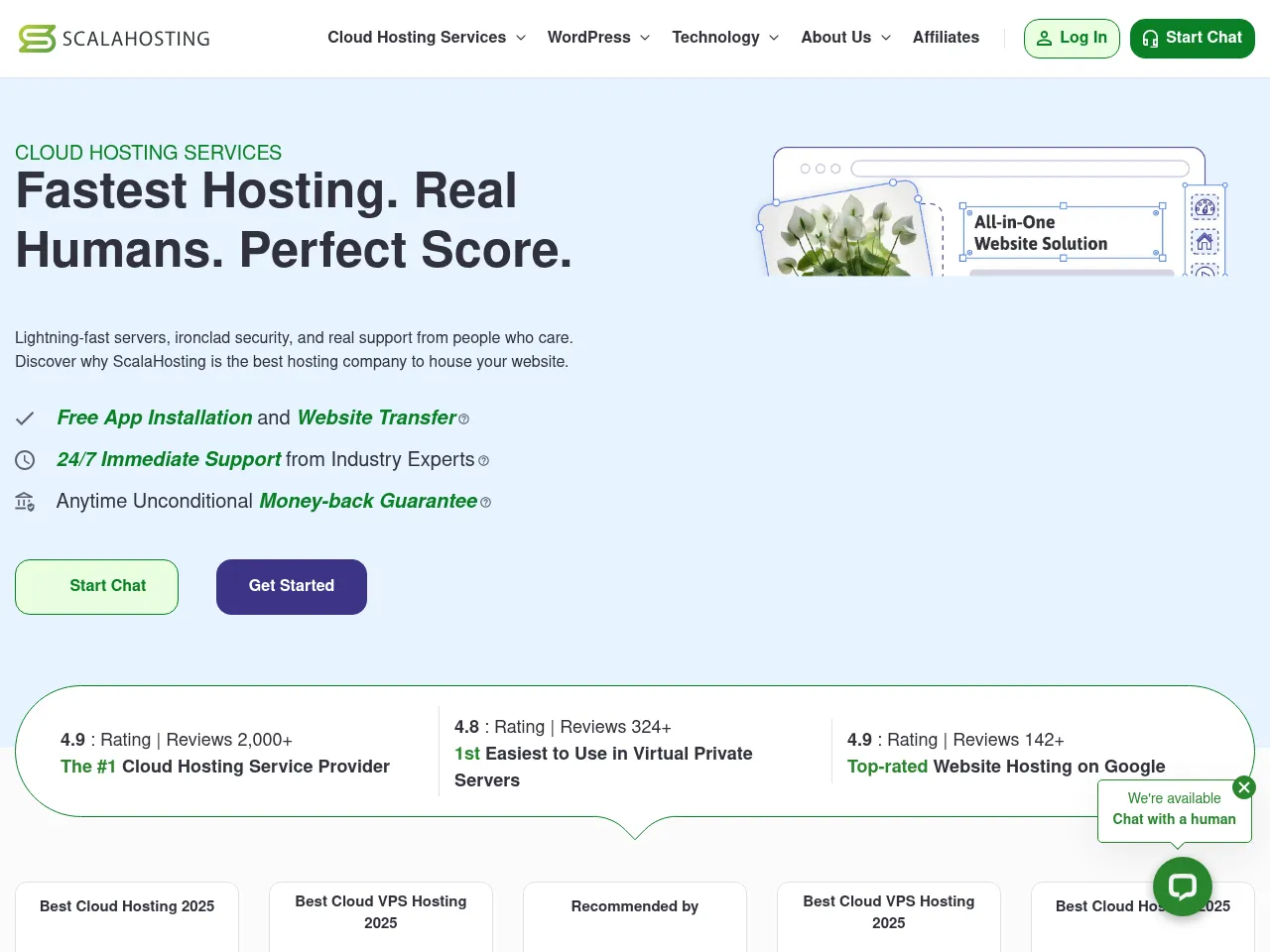Viewport: 1270px width, 952px height.
Task: Click the clock icon beside 24/7 Immediate Support
Action: pyautogui.click(x=25, y=459)
